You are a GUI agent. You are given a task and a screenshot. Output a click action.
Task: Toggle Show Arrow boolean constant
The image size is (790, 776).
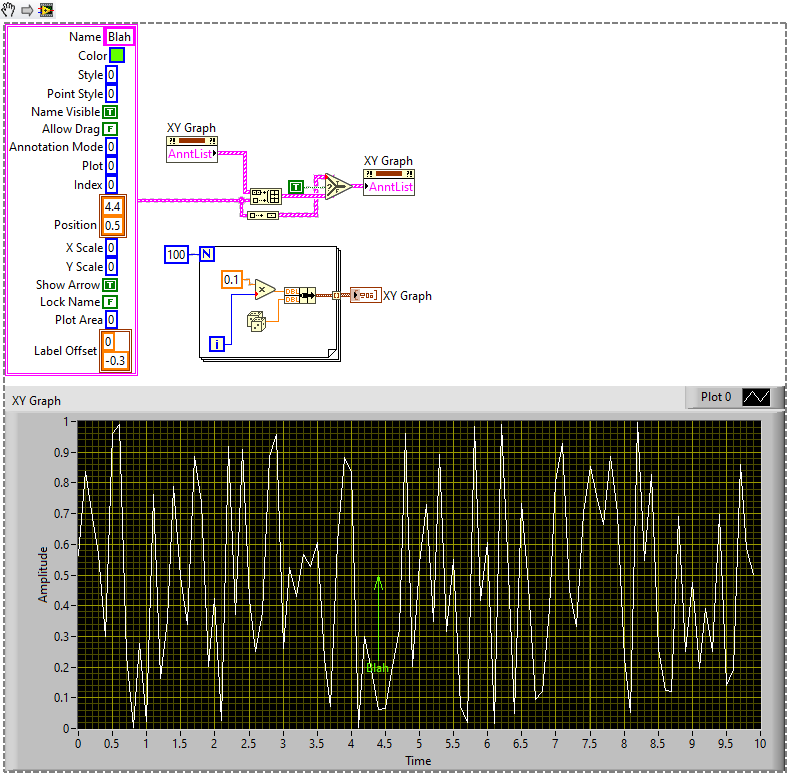[110, 285]
